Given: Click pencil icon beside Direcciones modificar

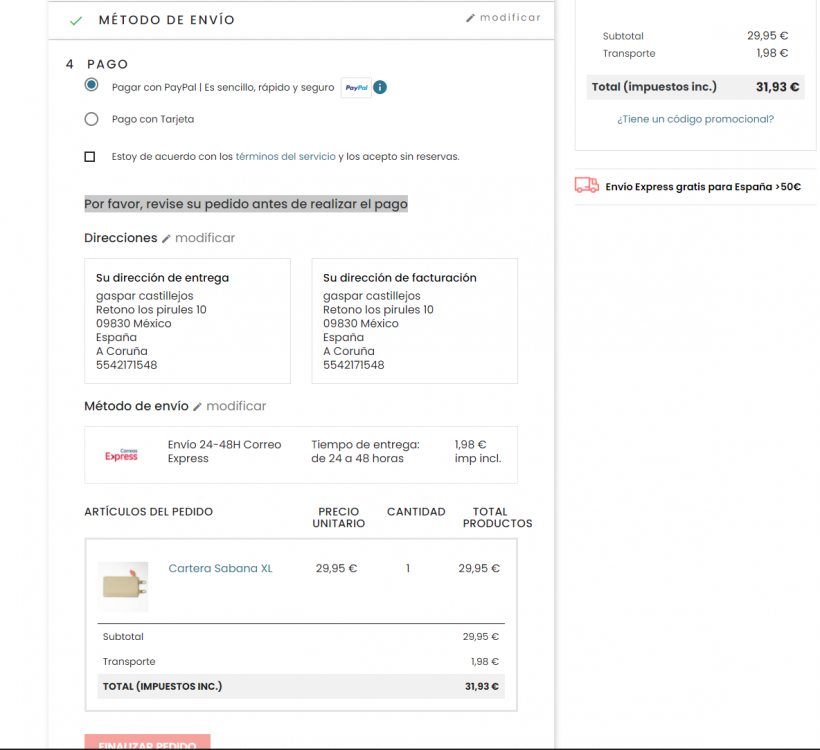Looking at the screenshot, I should click(166, 238).
